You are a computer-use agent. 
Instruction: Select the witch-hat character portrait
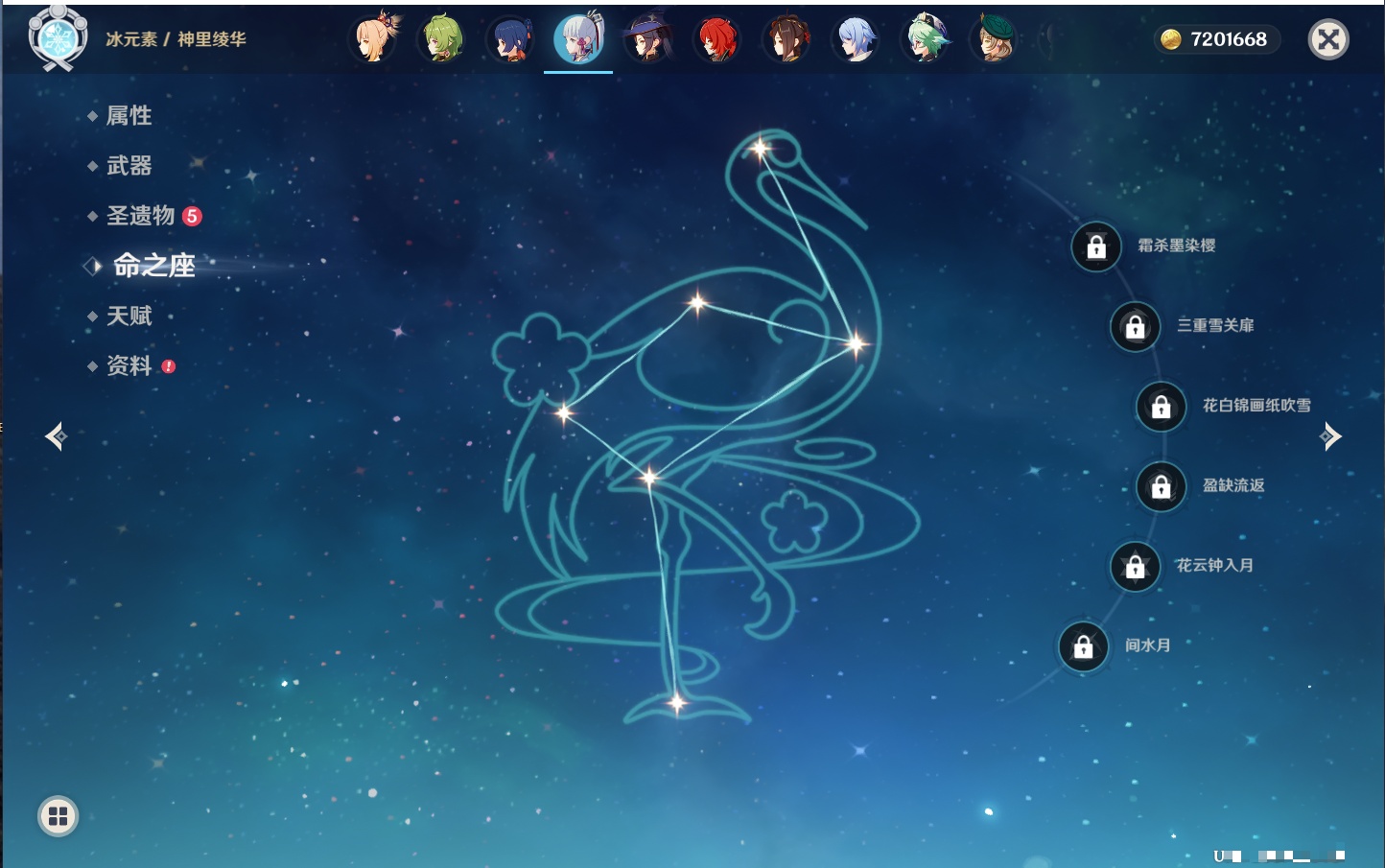click(648, 39)
